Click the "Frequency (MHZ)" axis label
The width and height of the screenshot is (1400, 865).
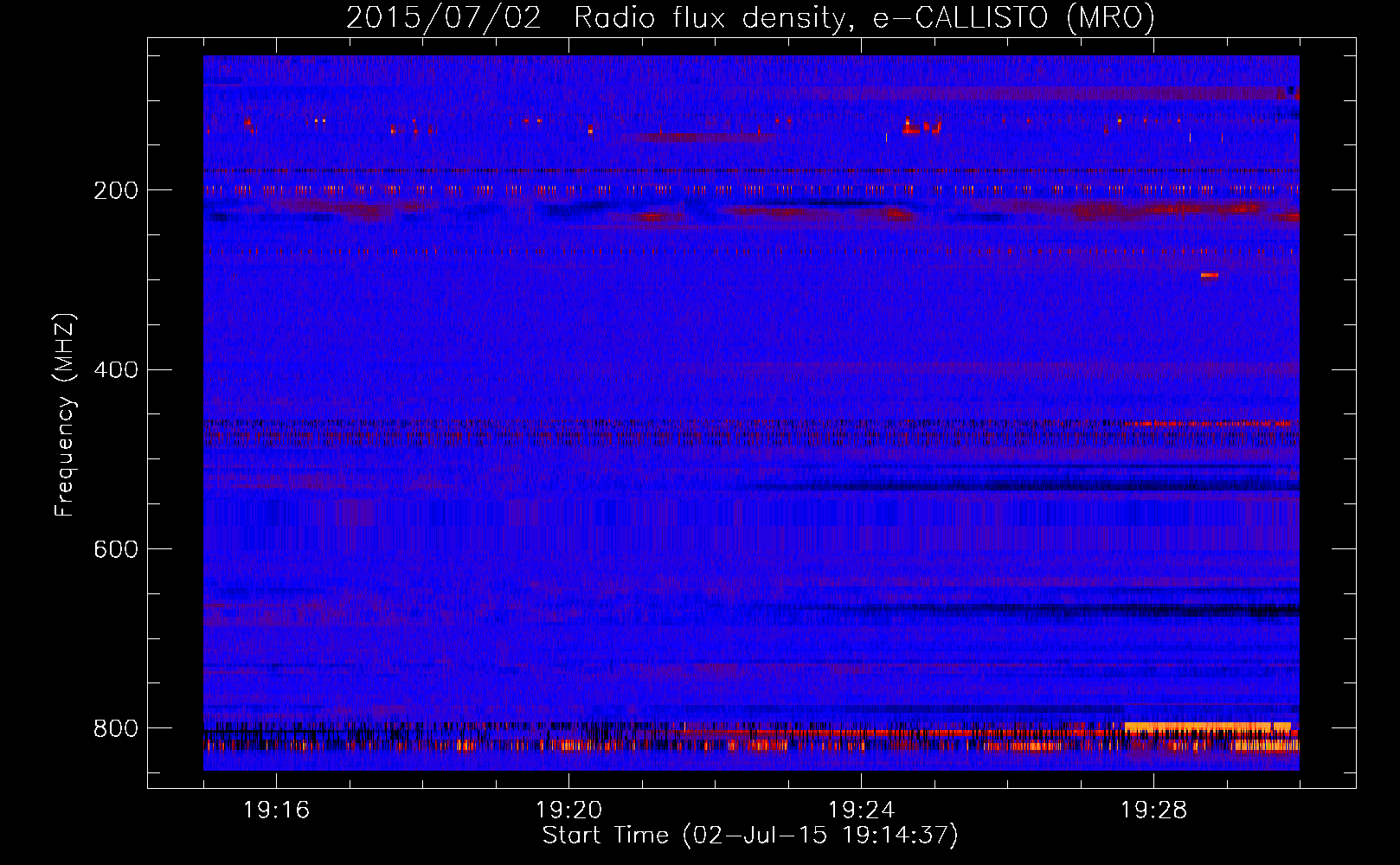tap(65, 415)
